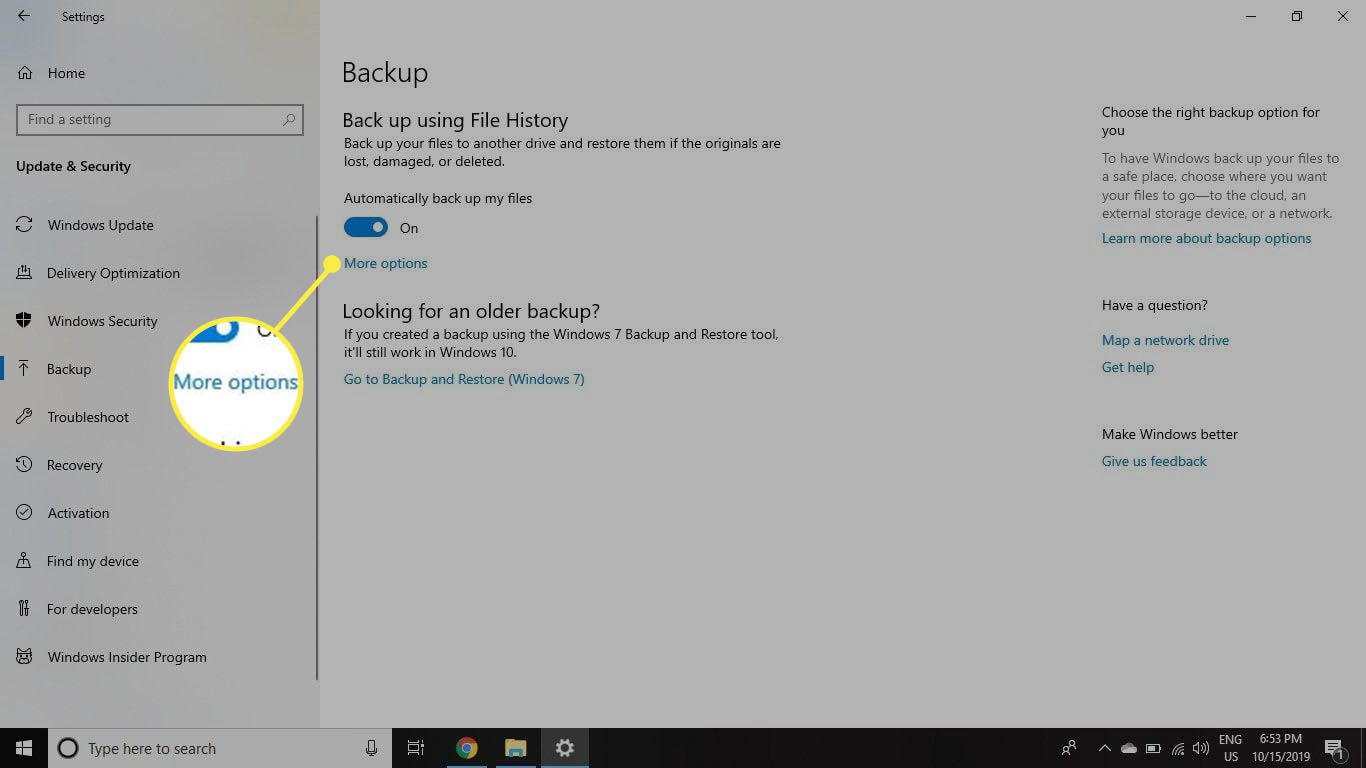Click the Get help link
This screenshot has width=1366, height=768.
[x=1128, y=367]
